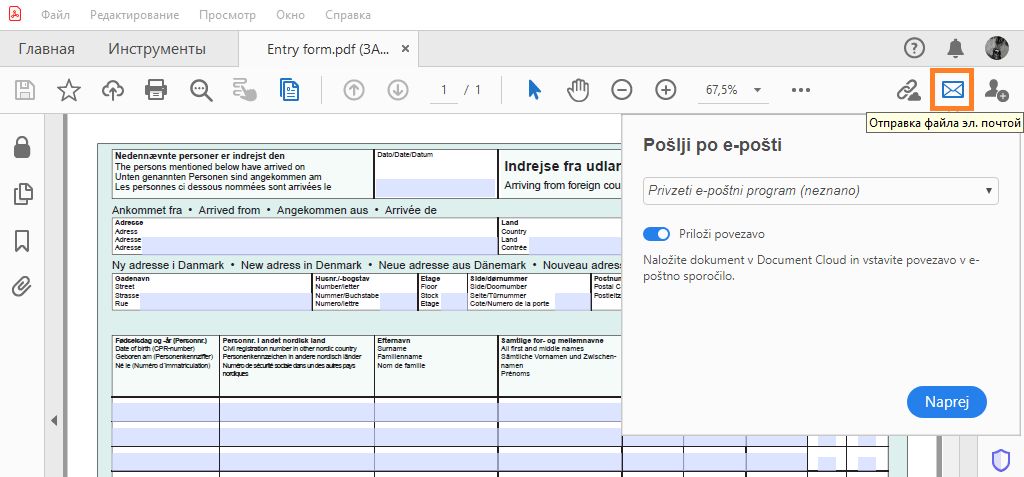Open attachments paperclip panel
The image size is (1024, 477).
22,286
